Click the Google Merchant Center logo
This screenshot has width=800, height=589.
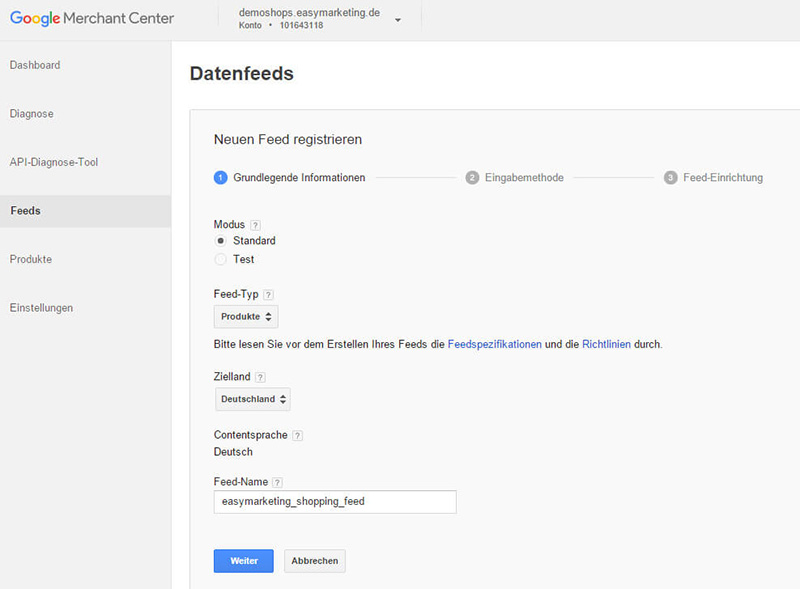pyautogui.click(x=92, y=18)
